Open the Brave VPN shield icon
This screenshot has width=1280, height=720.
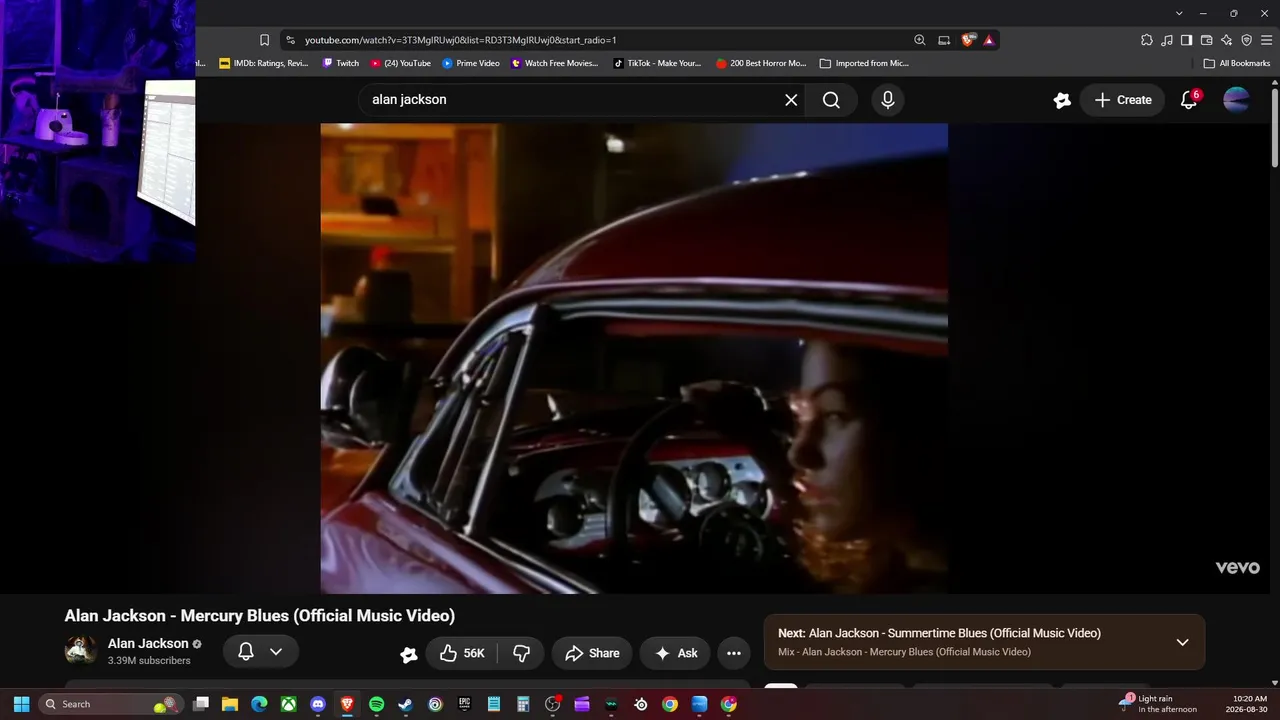1247,40
